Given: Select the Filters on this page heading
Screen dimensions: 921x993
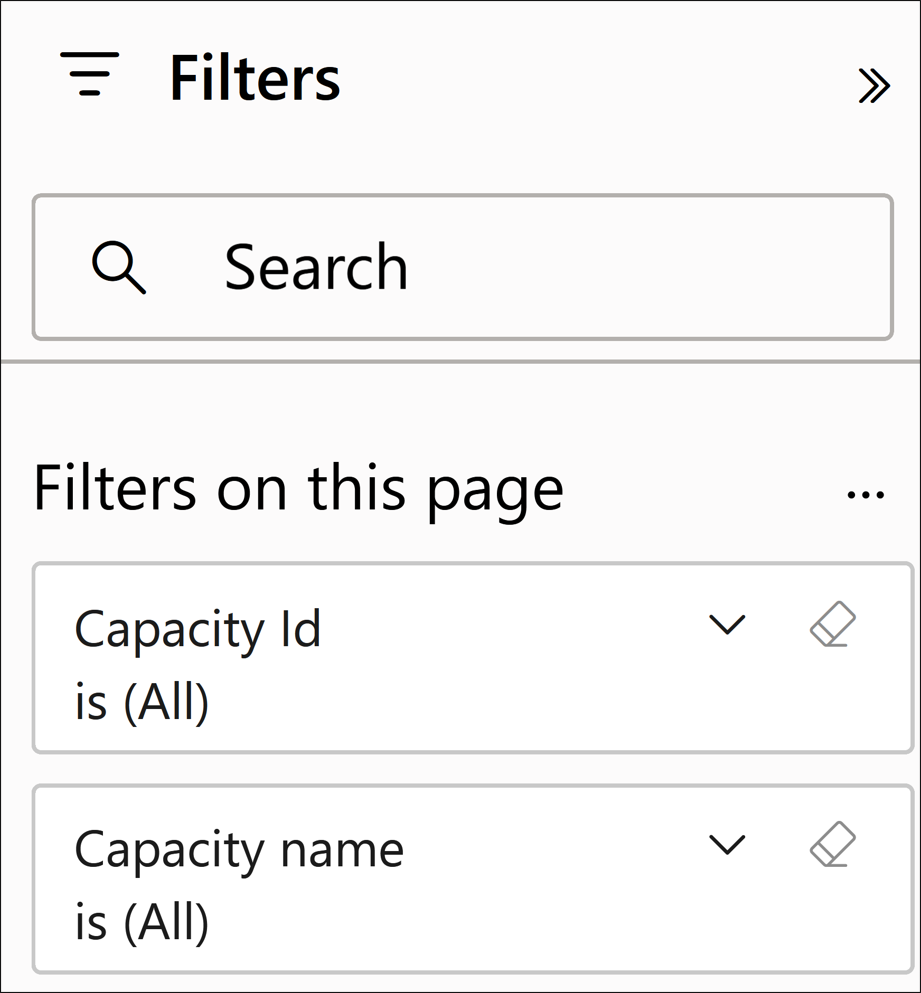Looking at the screenshot, I should pyautogui.click(x=298, y=489).
